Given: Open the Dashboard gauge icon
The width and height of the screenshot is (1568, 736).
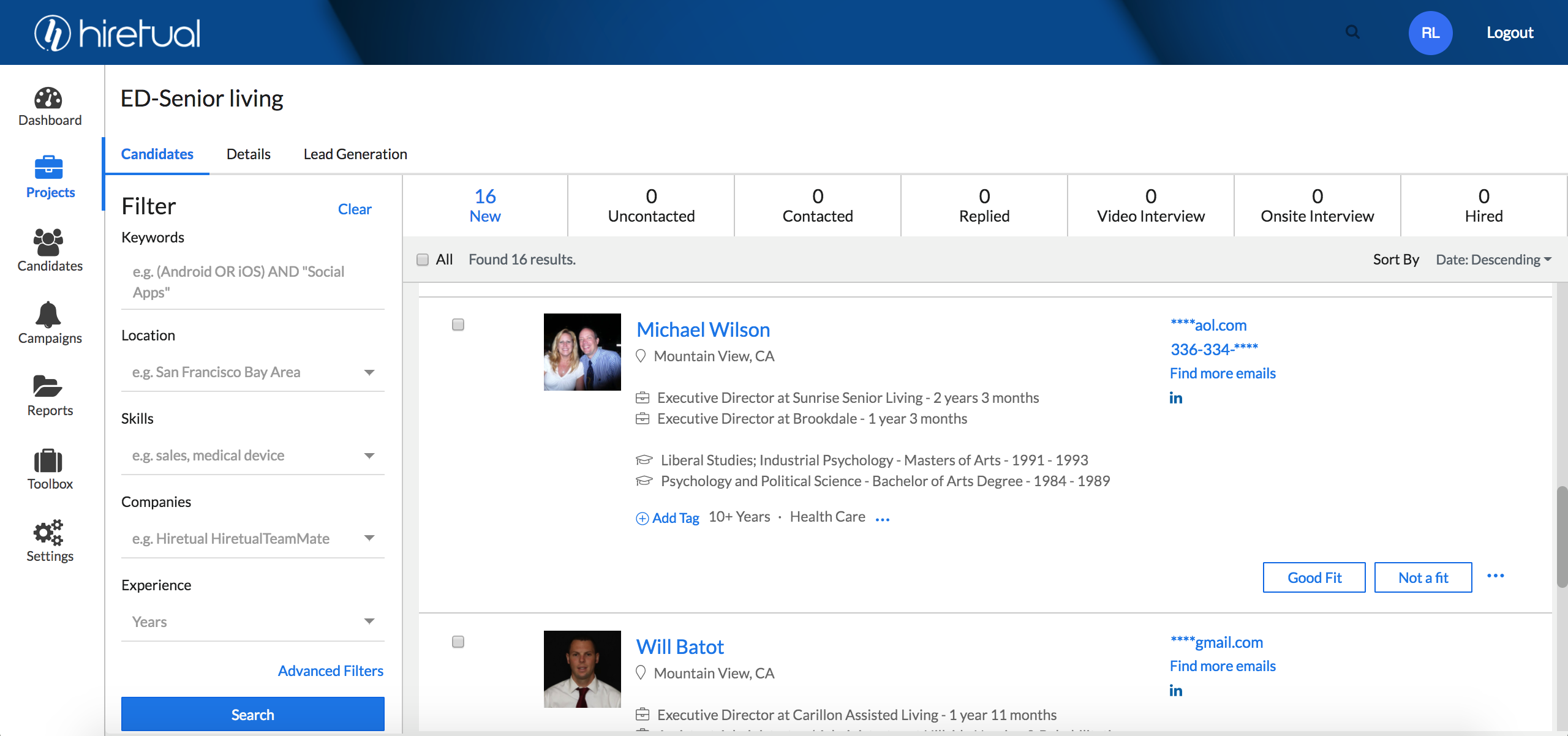Looking at the screenshot, I should point(48,99).
